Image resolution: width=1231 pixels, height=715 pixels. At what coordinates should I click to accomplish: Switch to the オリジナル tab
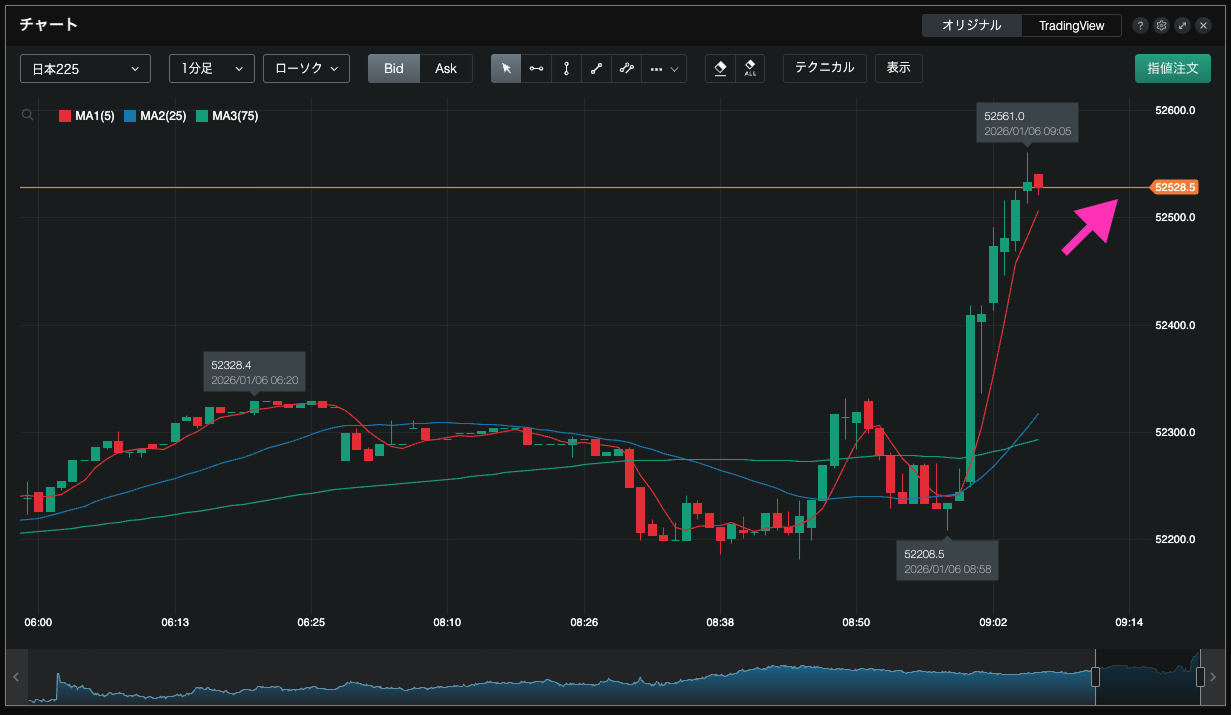click(x=971, y=25)
